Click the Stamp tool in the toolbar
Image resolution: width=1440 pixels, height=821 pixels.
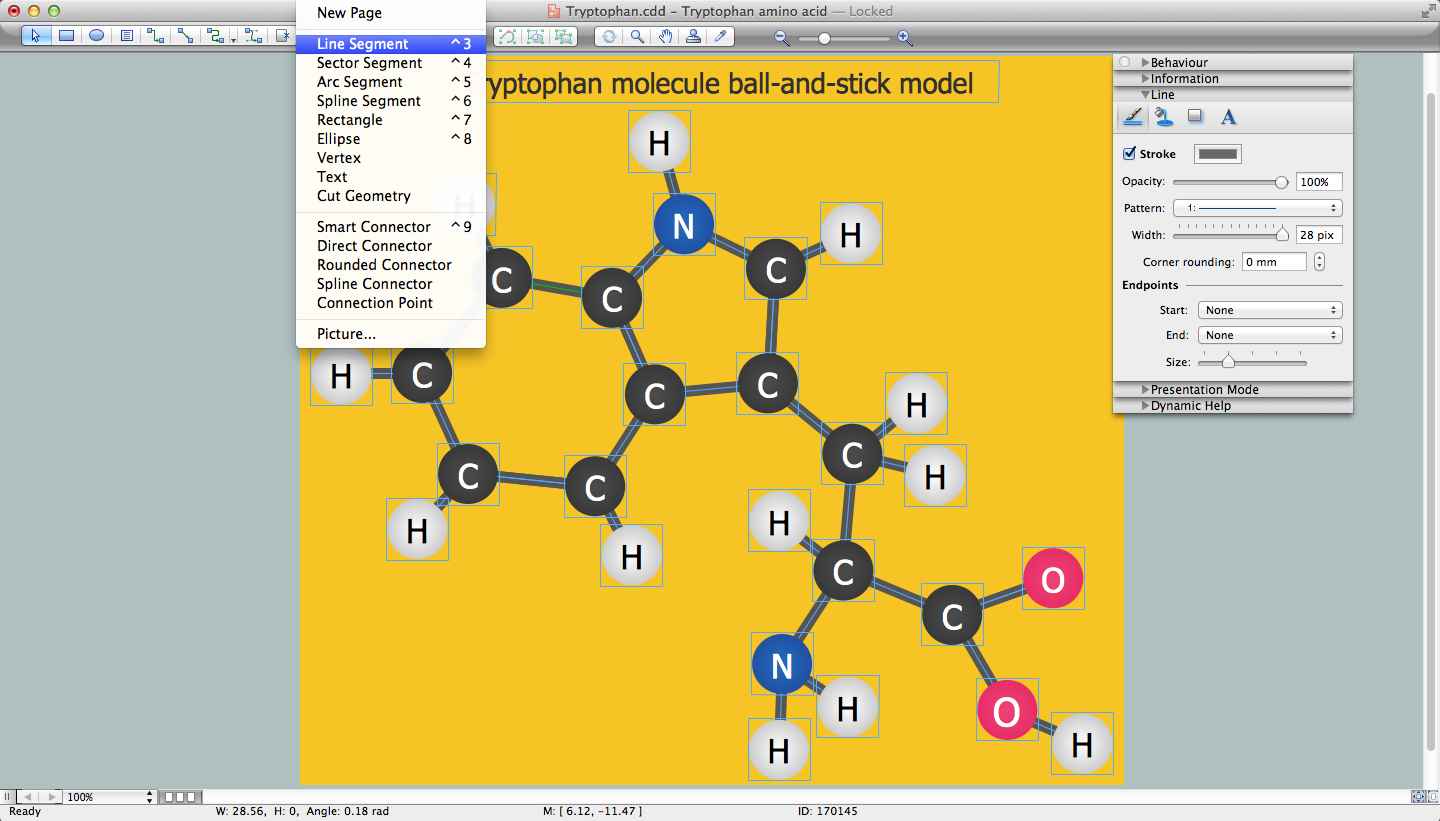pyautogui.click(x=693, y=37)
